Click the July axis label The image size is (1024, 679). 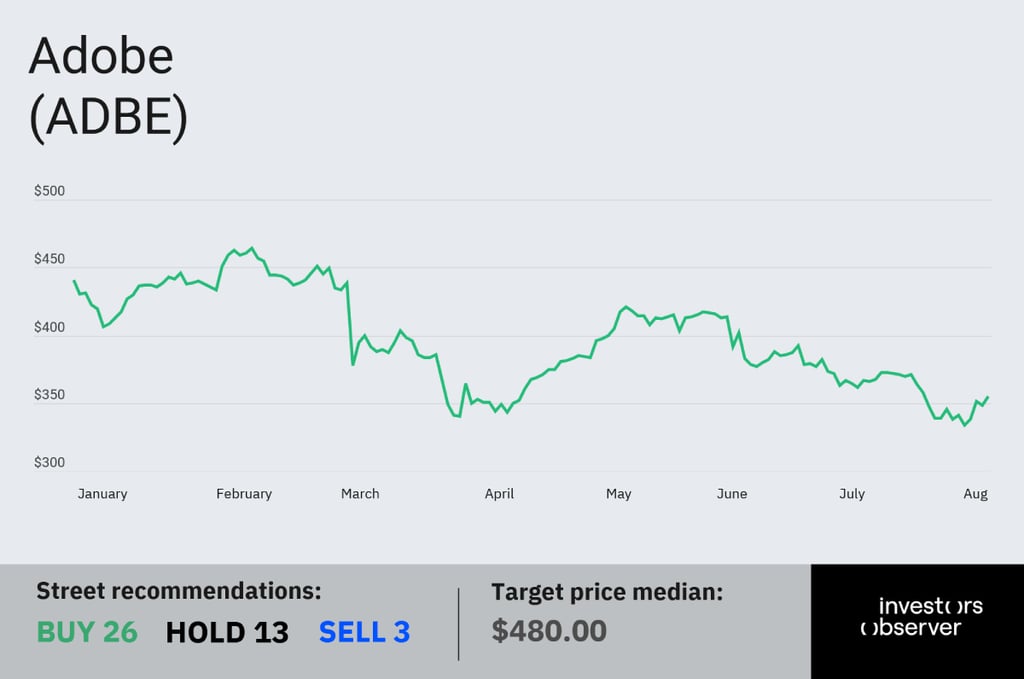coord(852,494)
